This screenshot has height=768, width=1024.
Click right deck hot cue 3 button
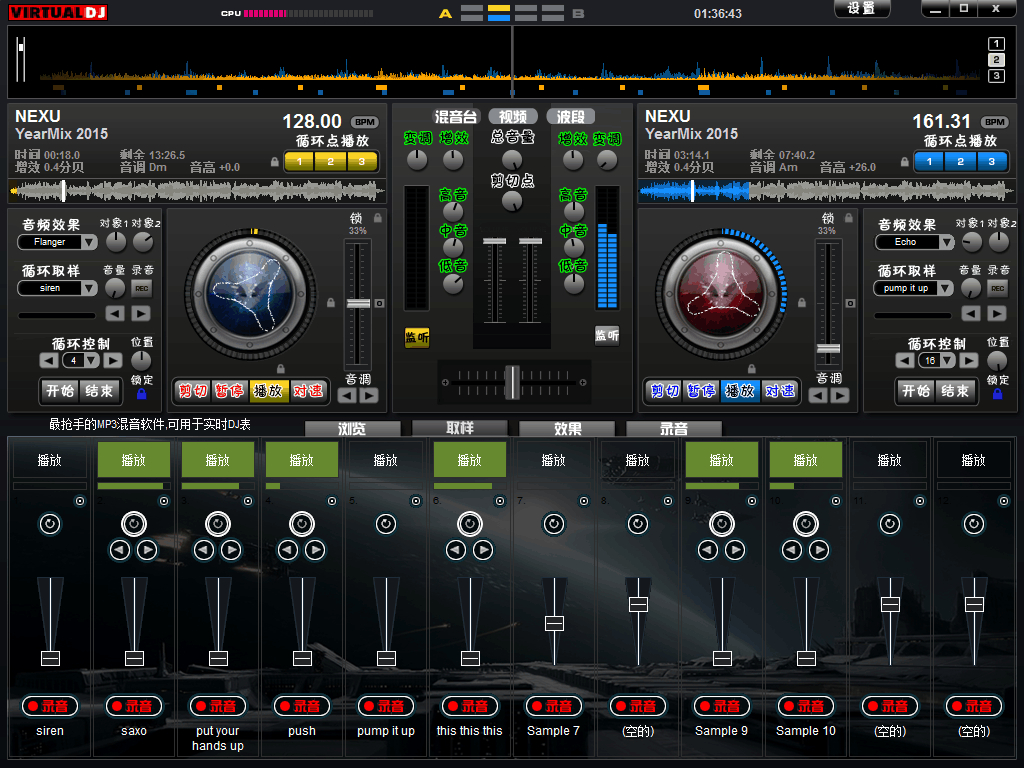991,161
